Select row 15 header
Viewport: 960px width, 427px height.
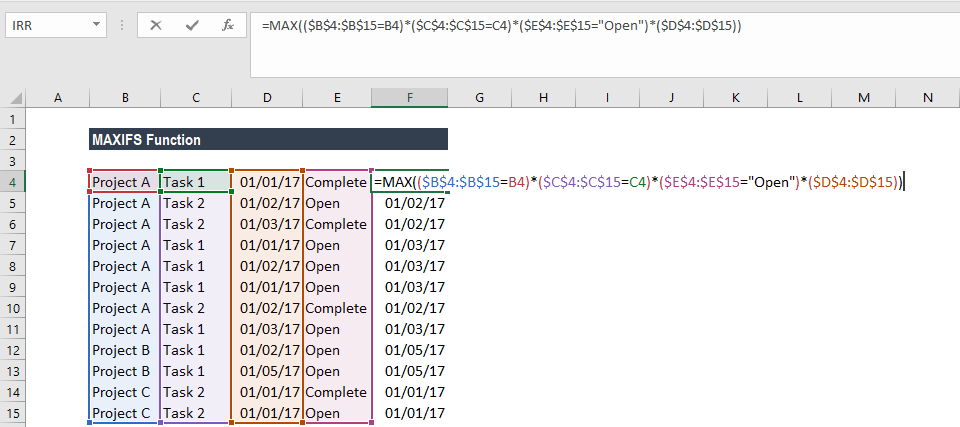click(13, 413)
